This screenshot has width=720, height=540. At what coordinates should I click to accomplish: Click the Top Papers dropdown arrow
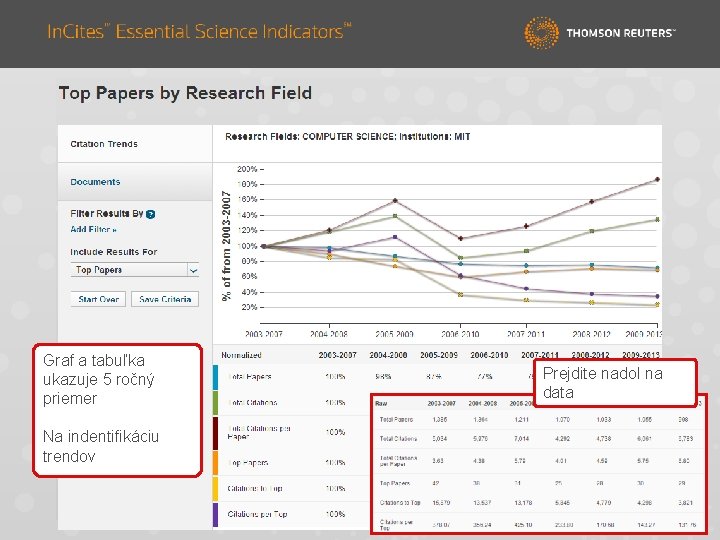193,270
